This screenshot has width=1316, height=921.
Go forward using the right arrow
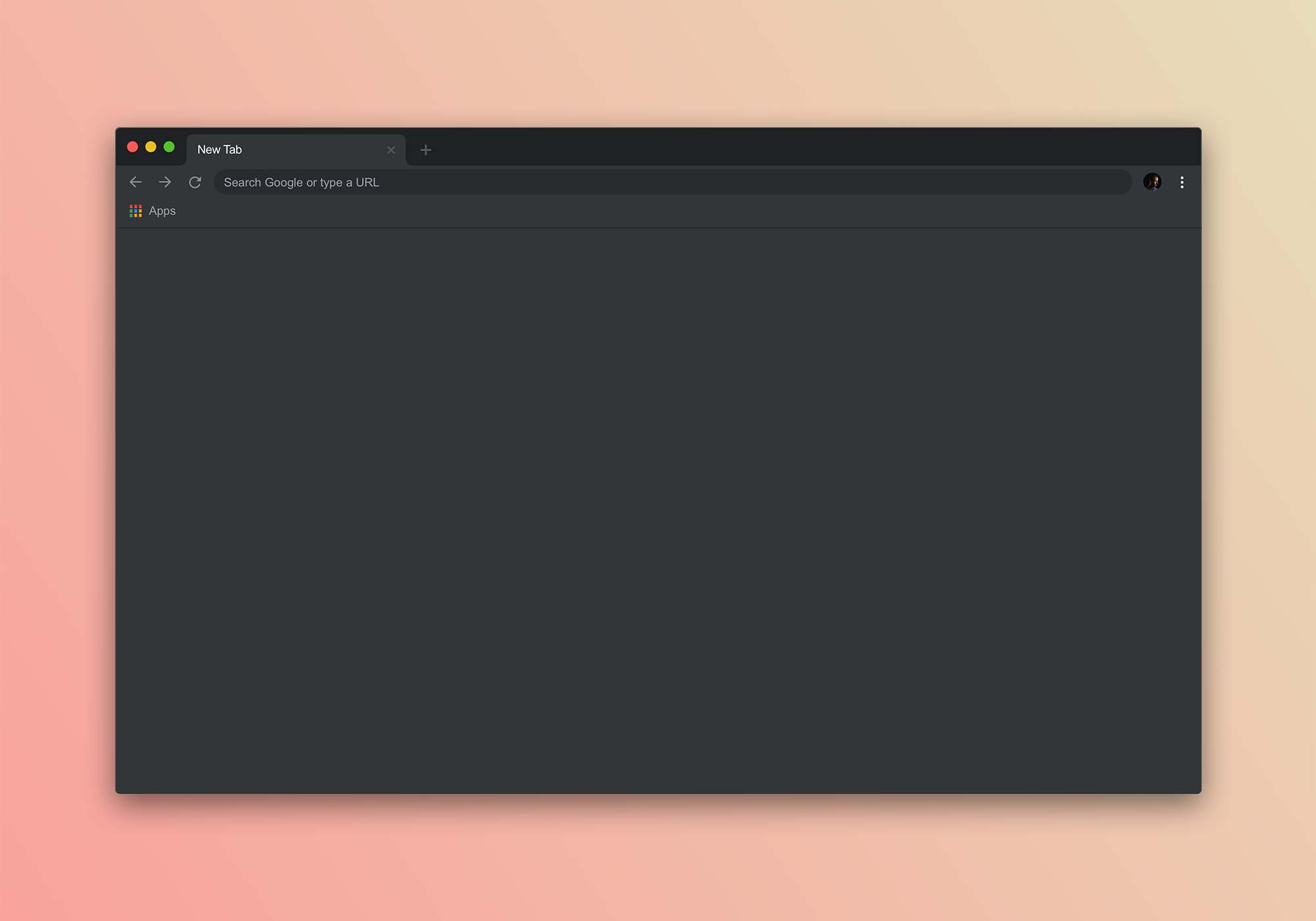pos(165,182)
